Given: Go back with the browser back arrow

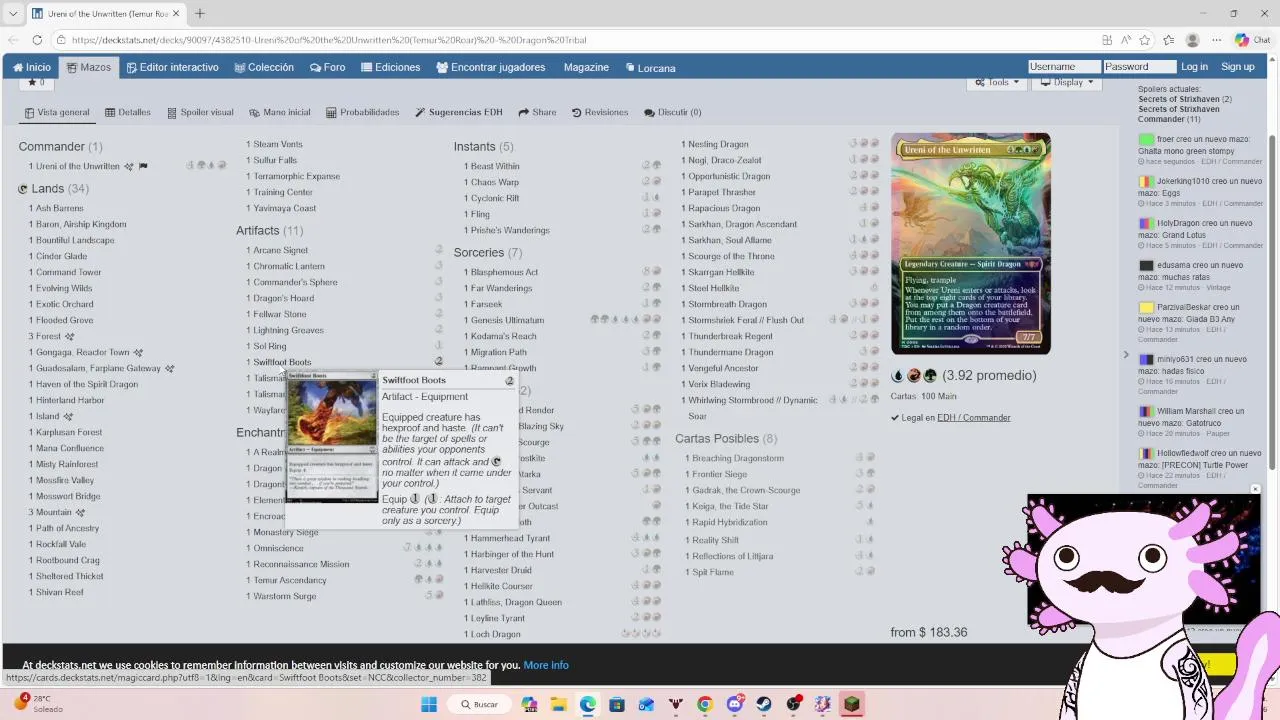Looking at the screenshot, I should (x=11, y=40).
